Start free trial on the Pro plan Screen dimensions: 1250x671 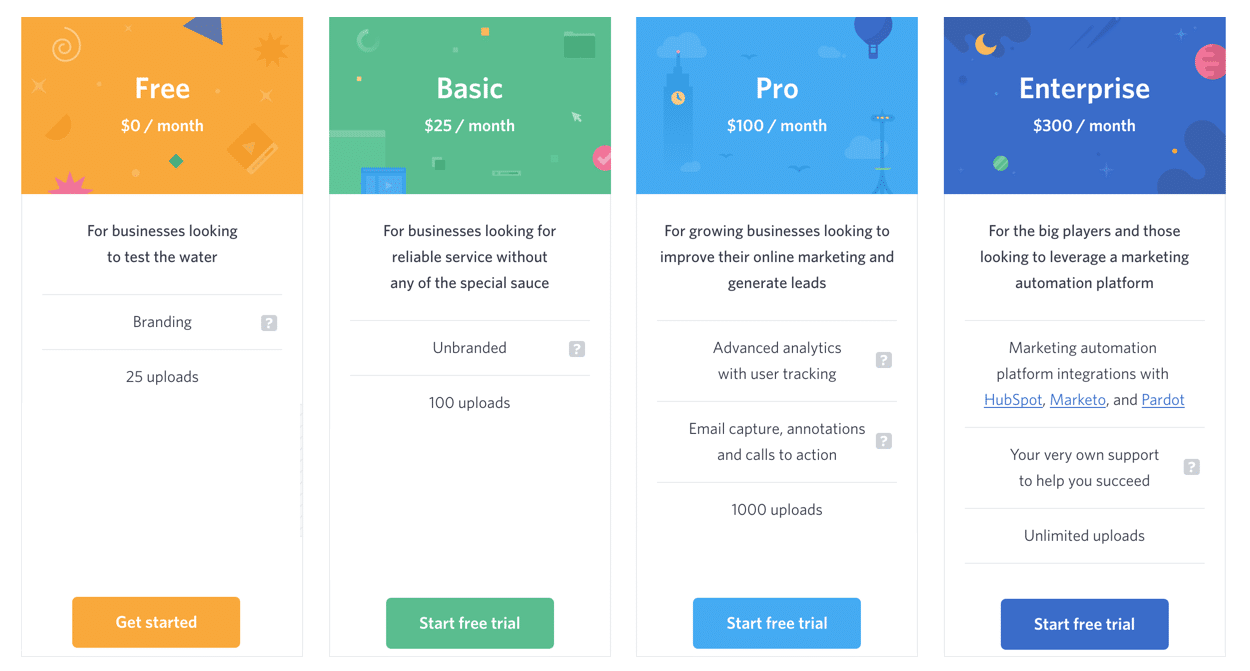click(x=776, y=623)
